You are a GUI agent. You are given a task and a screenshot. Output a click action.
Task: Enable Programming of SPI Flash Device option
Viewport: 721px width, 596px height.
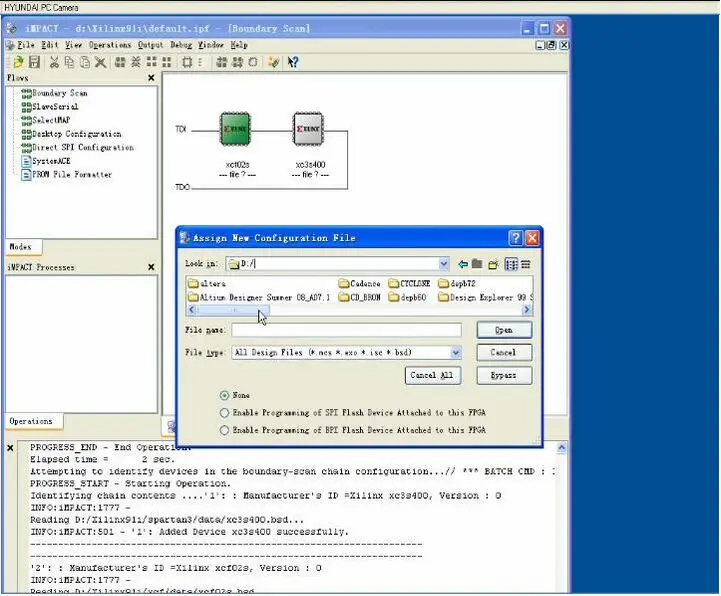[x=224, y=412]
